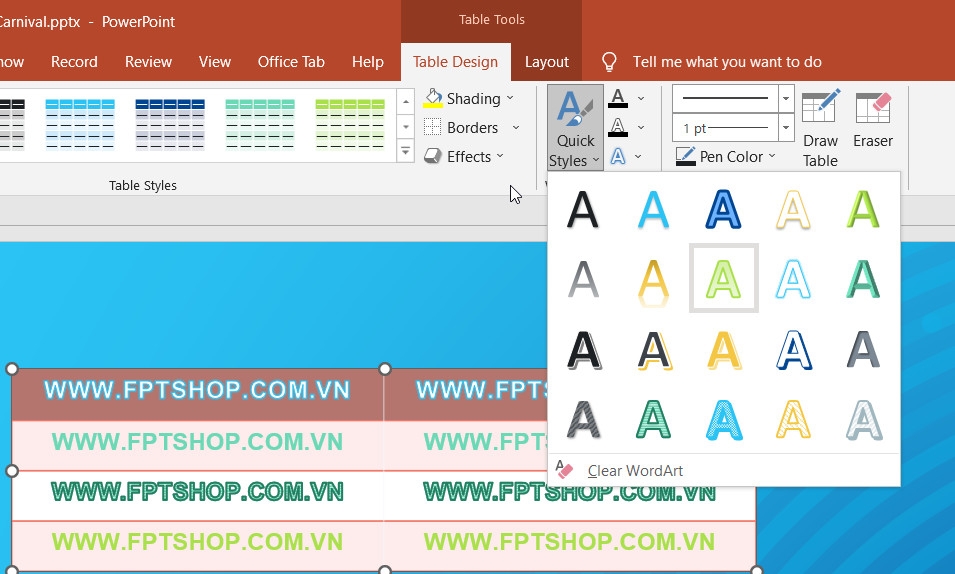Click the teal text cell in second row, left column
This screenshot has width=955, height=574.
[197, 442]
